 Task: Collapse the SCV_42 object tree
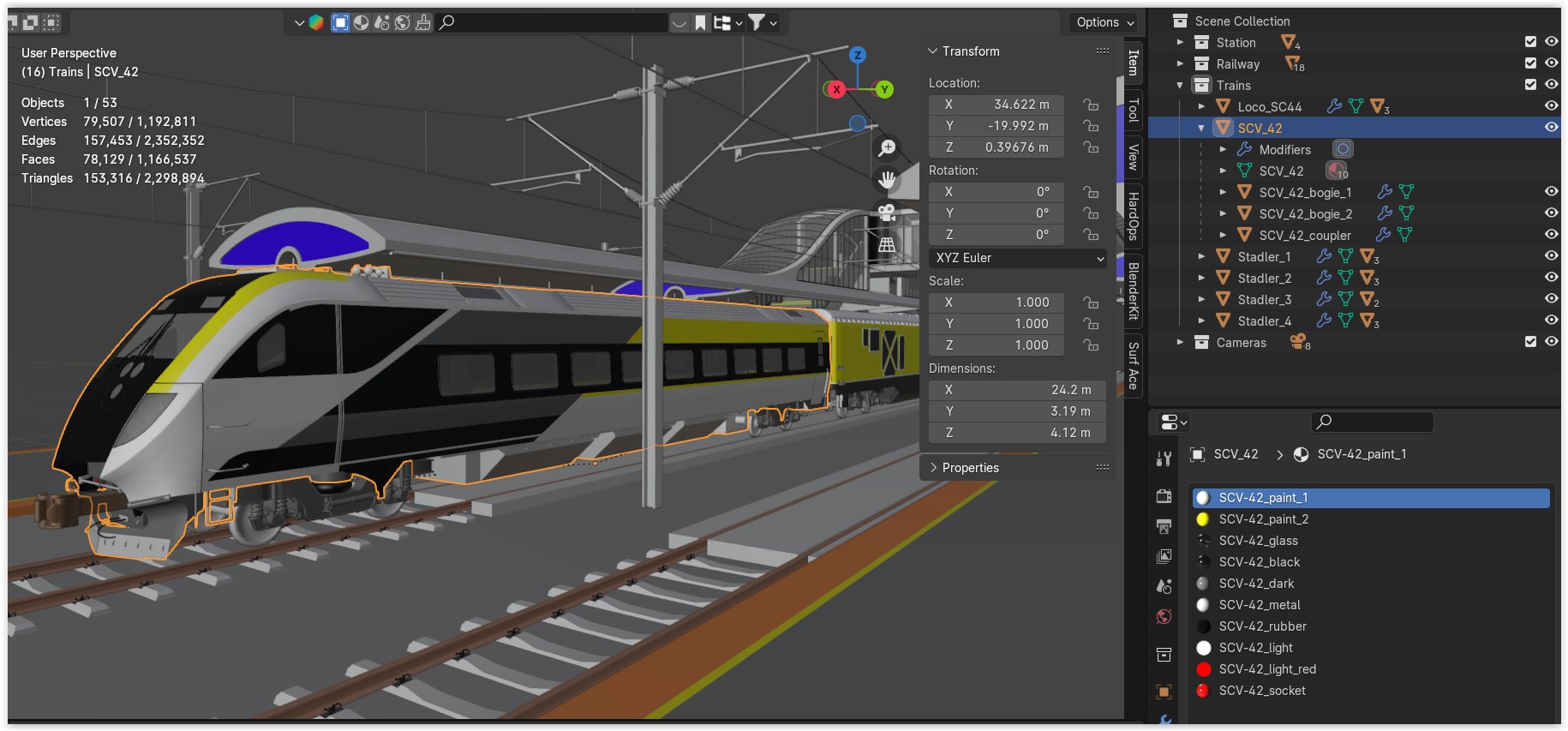pyautogui.click(x=1201, y=128)
